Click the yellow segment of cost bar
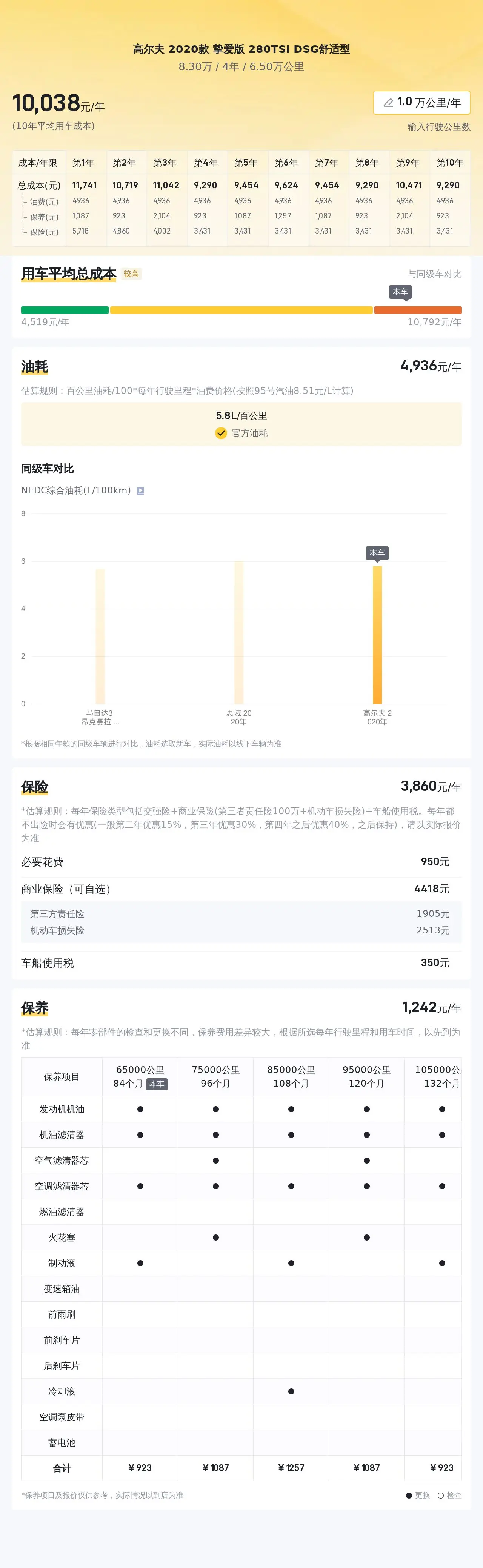The width and height of the screenshot is (483, 1568). [x=241, y=310]
